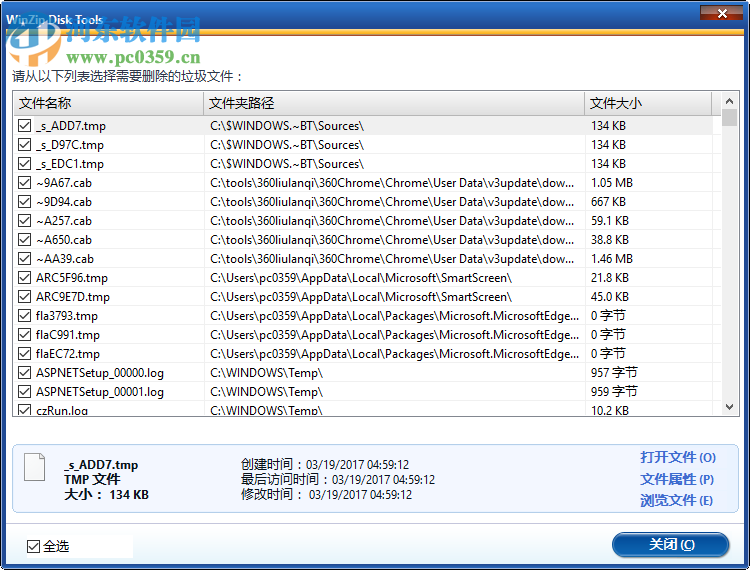Uncheck fla3793.tmp checkbox
750x570 pixels.
pos(24,316)
